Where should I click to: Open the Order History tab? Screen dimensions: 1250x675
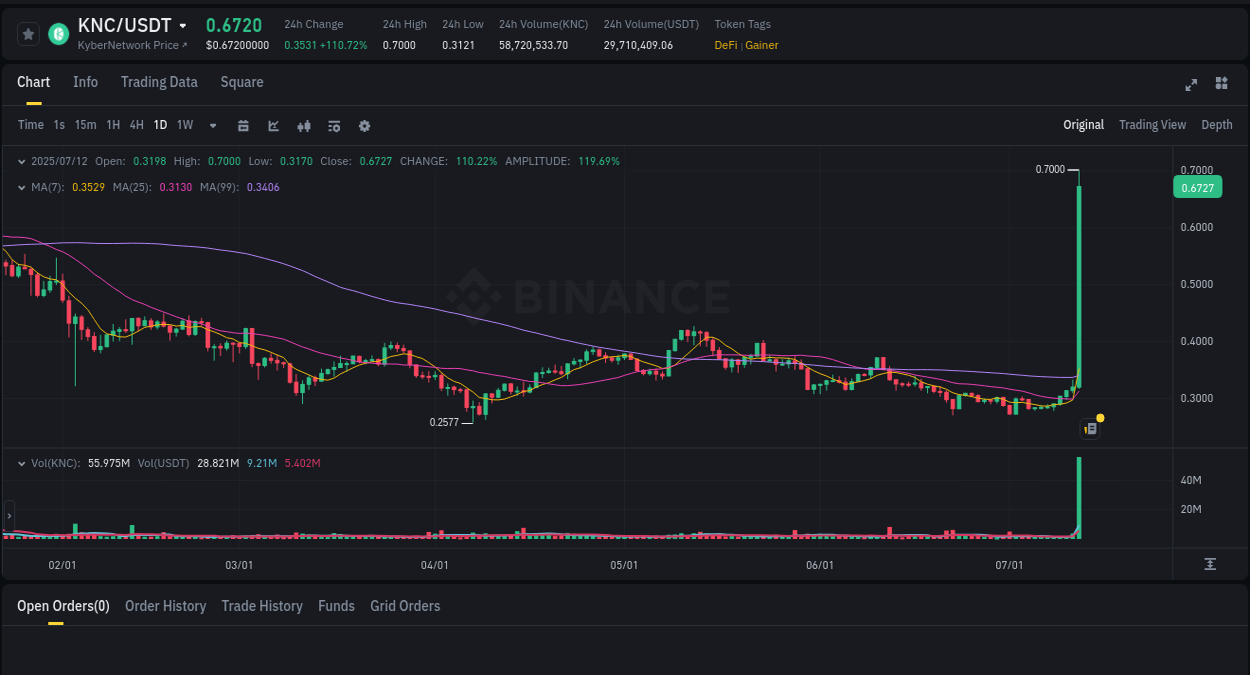click(x=165, y=605)
